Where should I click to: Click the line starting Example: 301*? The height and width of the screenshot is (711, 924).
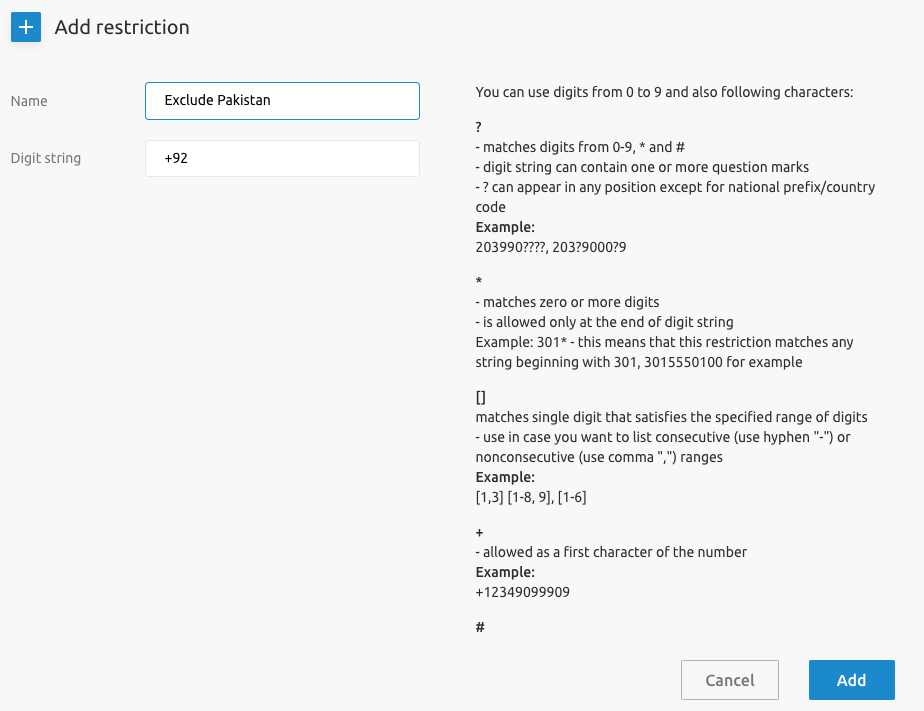[x=664, y=342]
